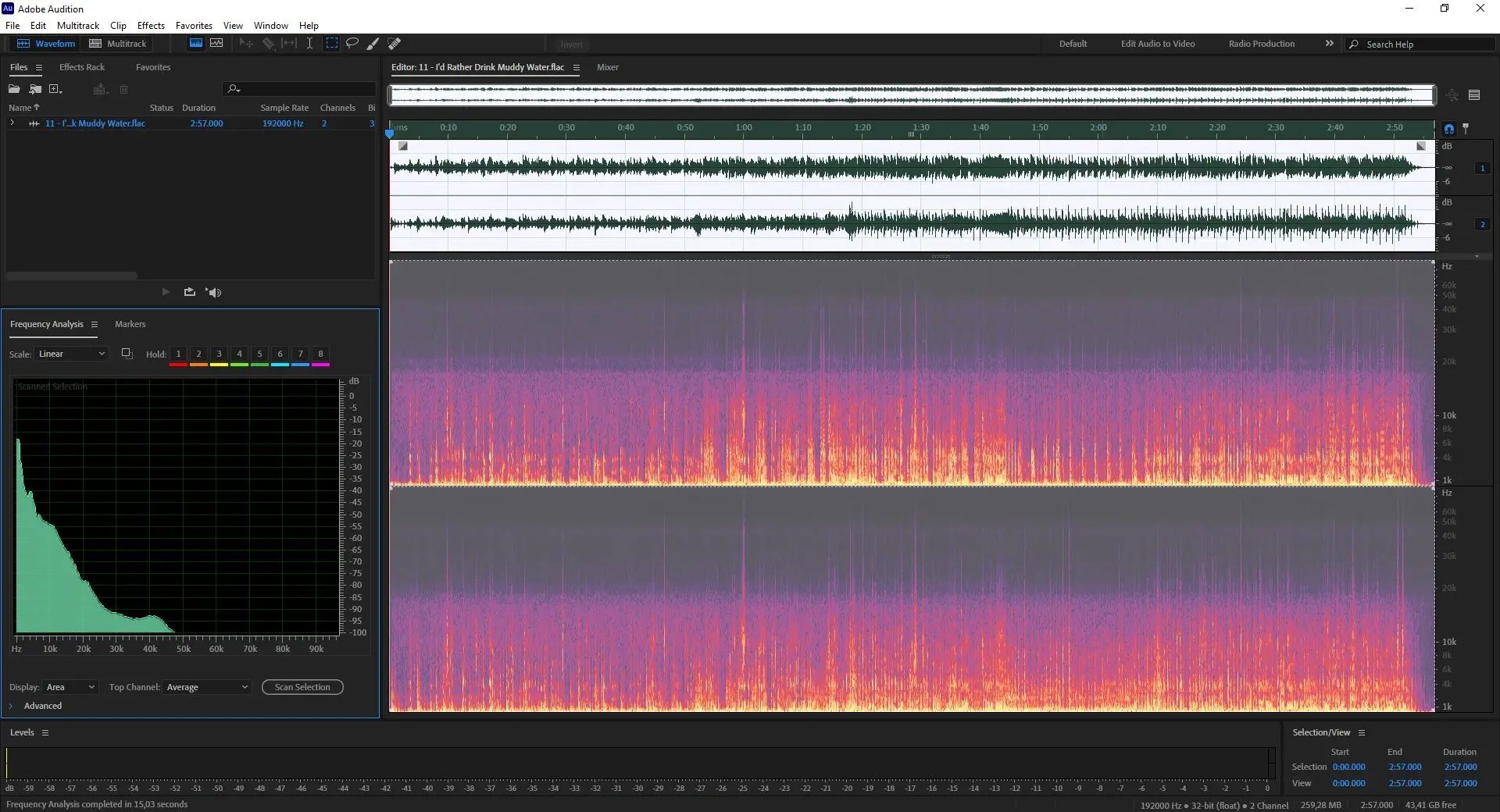
Task: Select the Move tool in toolbar
Action: coord(246,44)
